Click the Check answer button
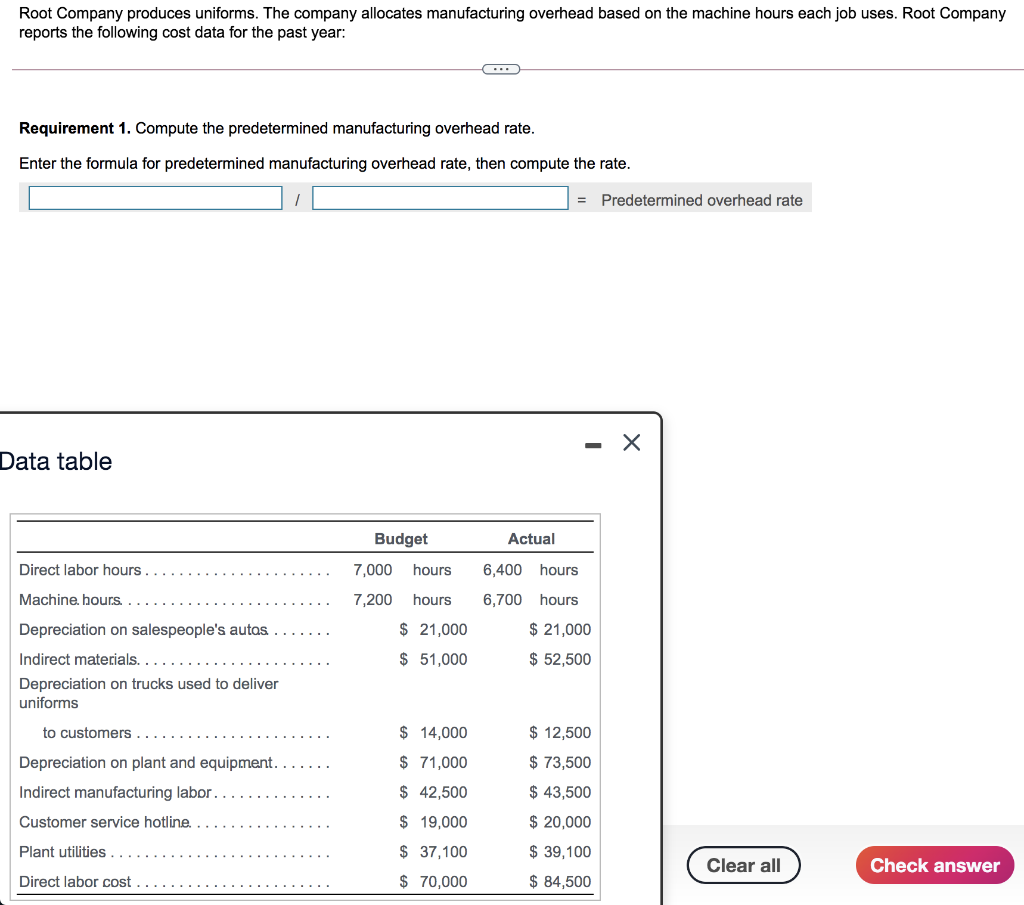The height and width of the screenshot is (905, 1024). pos(935,865)
